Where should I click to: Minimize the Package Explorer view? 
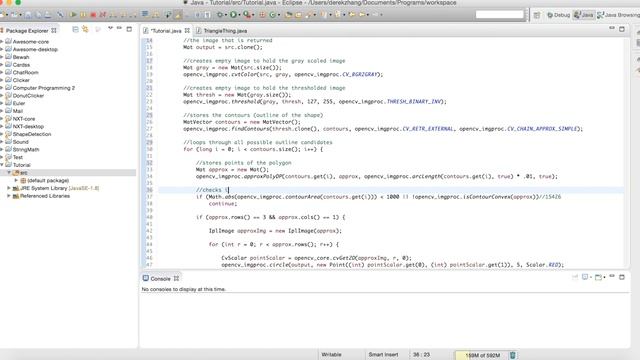[x=119, y=29]
